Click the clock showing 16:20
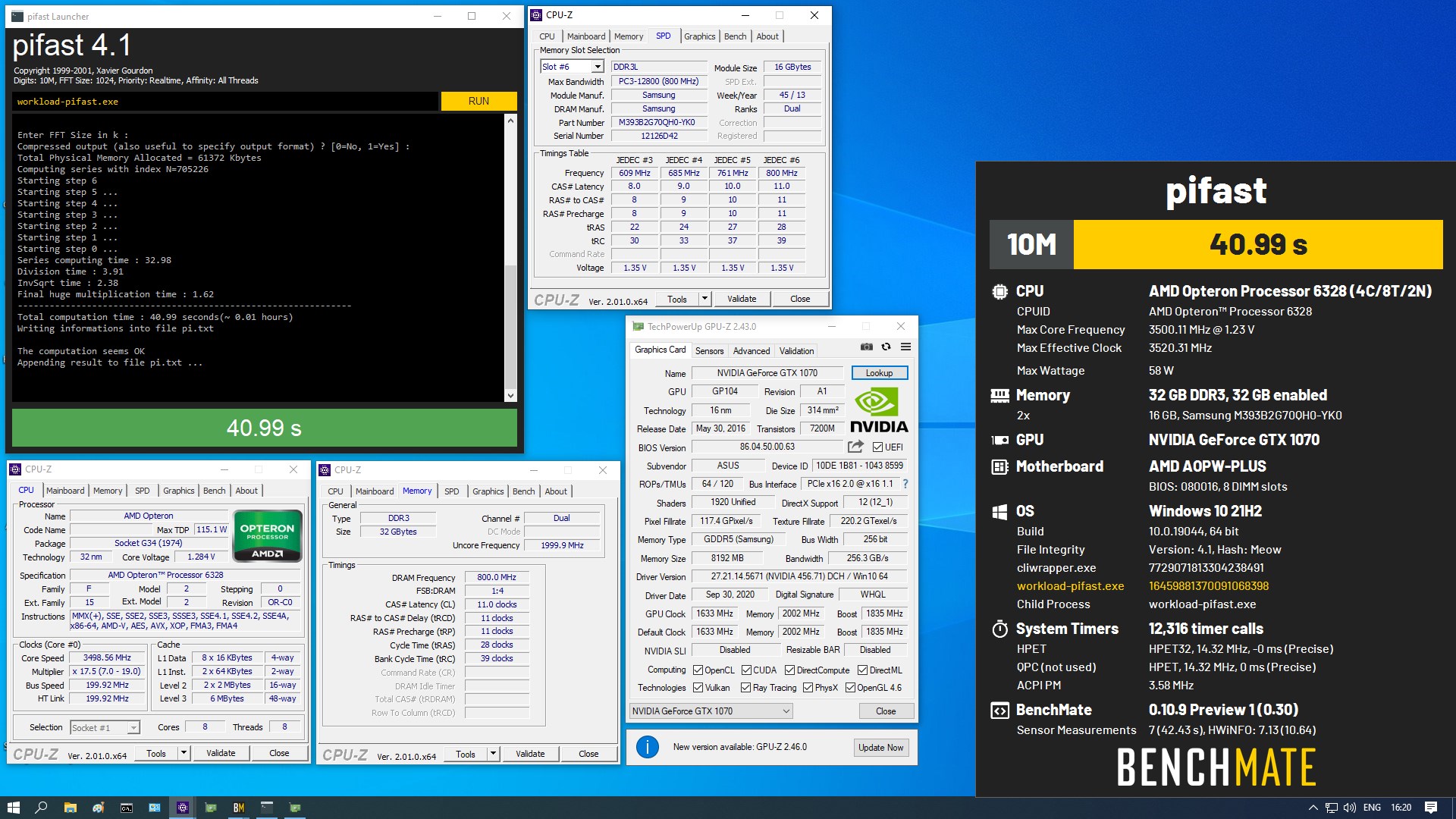1456x819 pixels. click(x=1401, y=808)
